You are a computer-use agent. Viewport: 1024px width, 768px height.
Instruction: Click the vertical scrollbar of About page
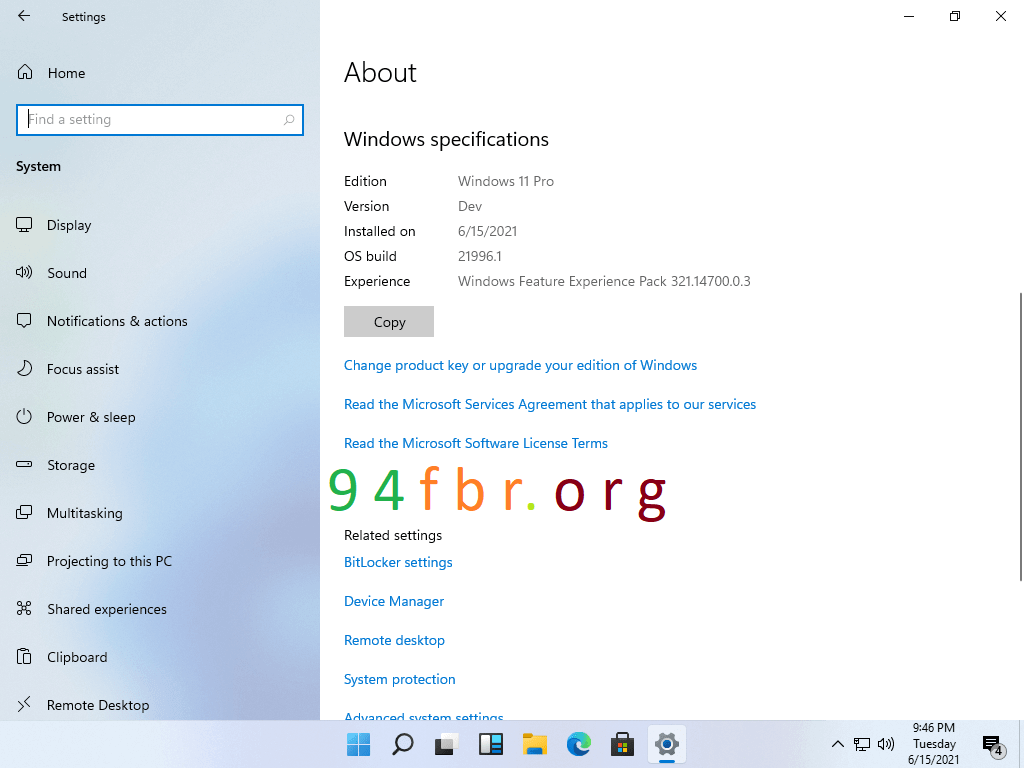coord(1020,436)
